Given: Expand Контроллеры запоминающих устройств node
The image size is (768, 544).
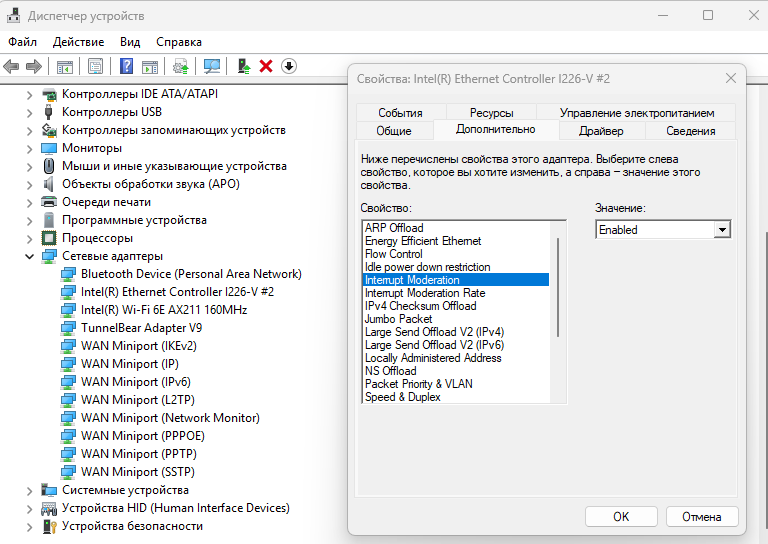Looking at the screenshot, I should tap(29, 131).
